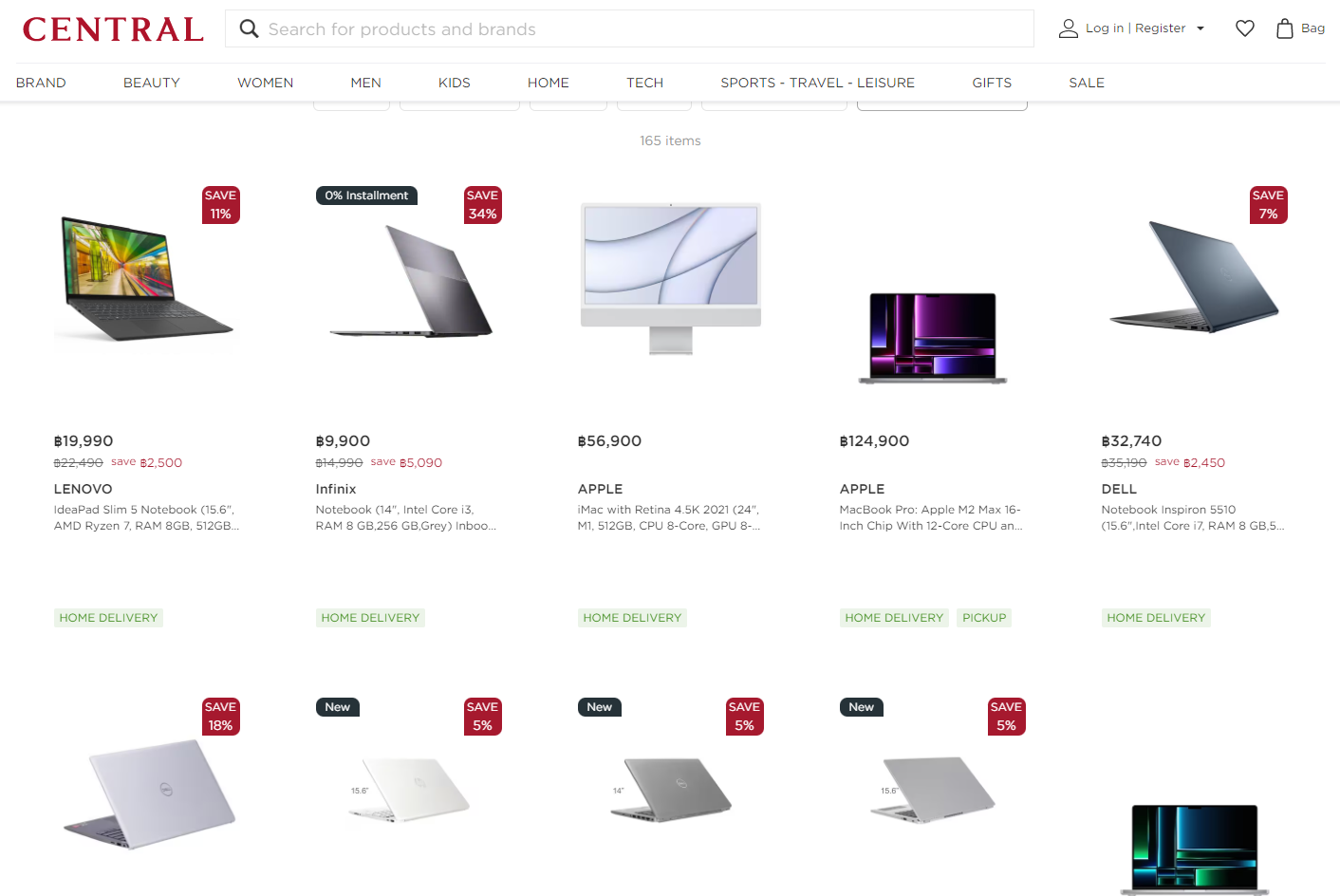
Task: Click the user account icon
Action: point(1068,28)
